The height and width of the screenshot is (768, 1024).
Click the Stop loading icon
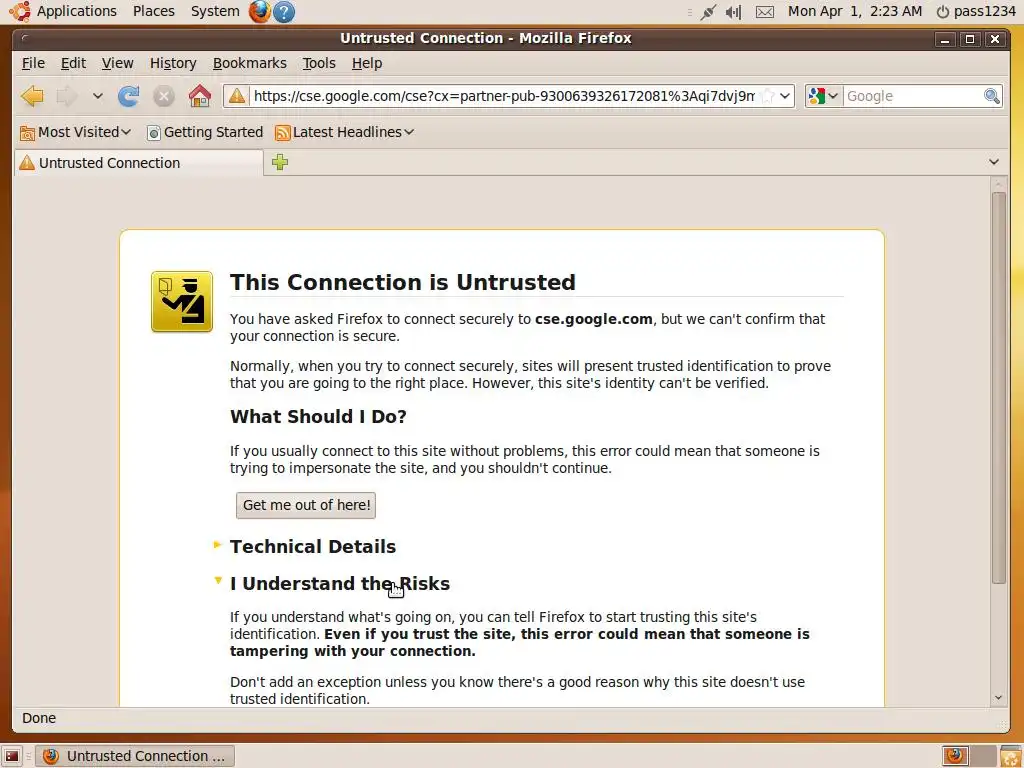(x=164, y=96)
